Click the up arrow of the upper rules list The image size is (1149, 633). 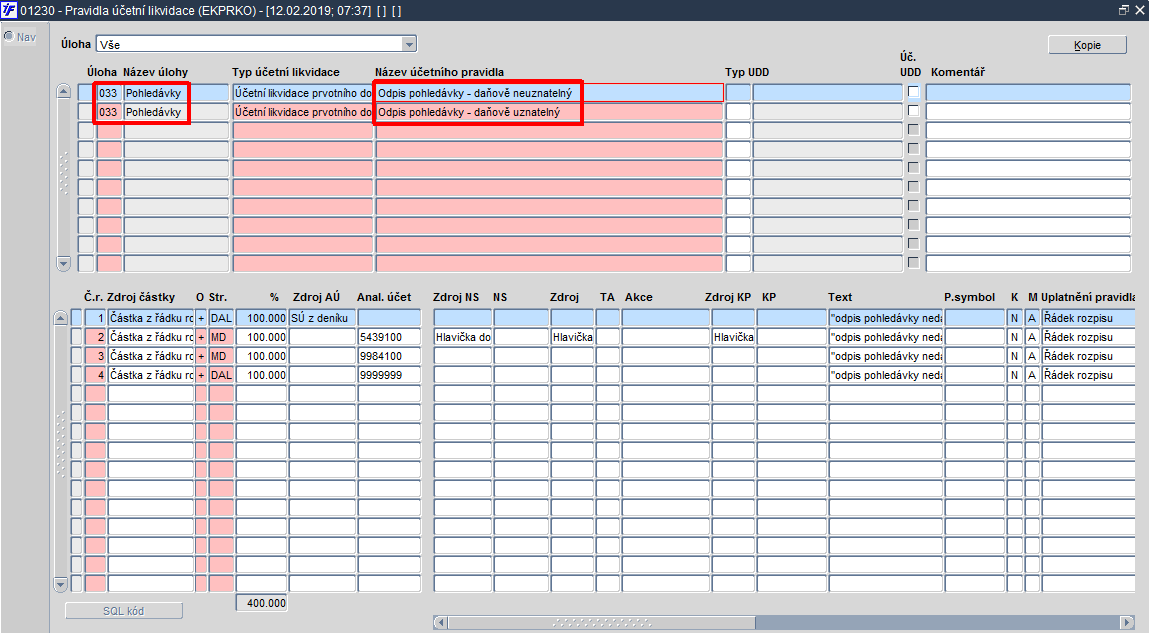click(x=63, y=92)
